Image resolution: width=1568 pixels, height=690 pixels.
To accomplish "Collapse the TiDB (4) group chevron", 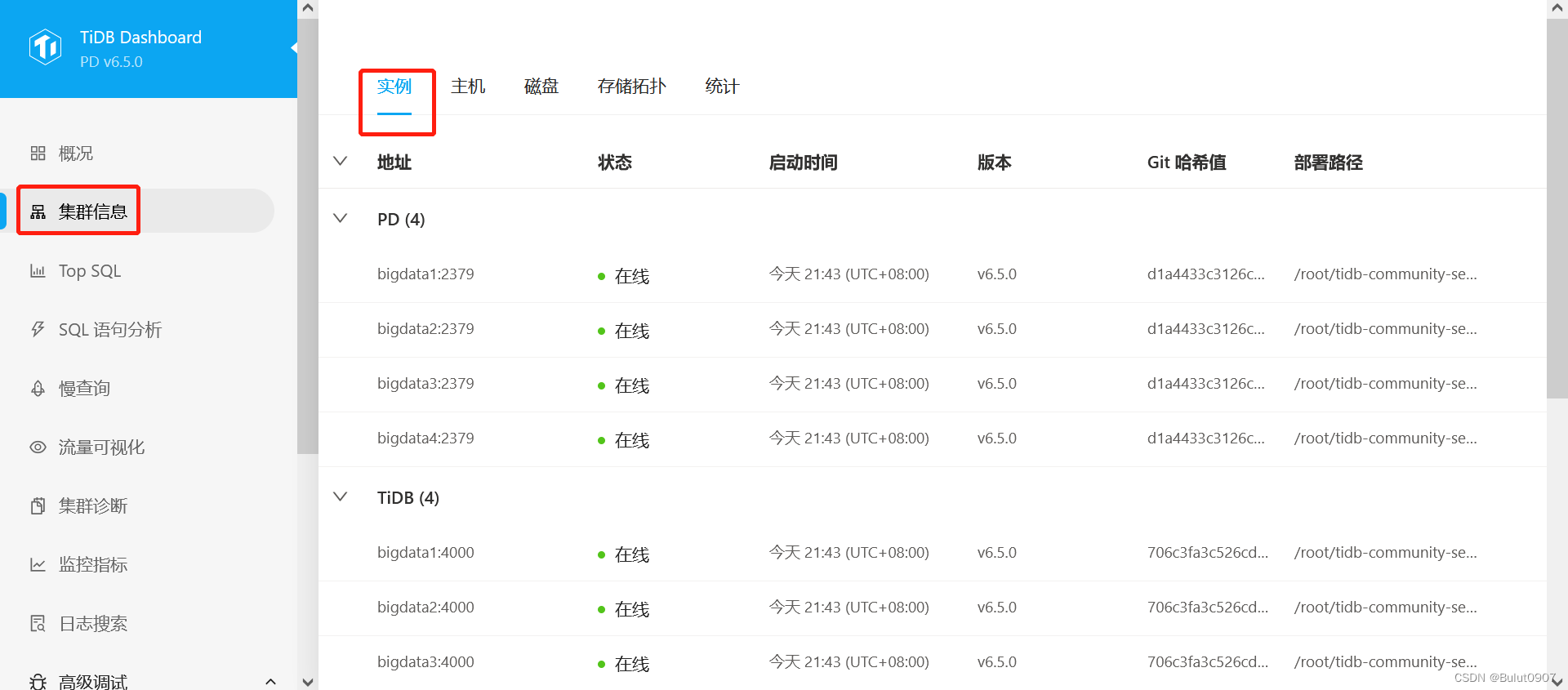I will pyautogui.click(x=341, y=496).
